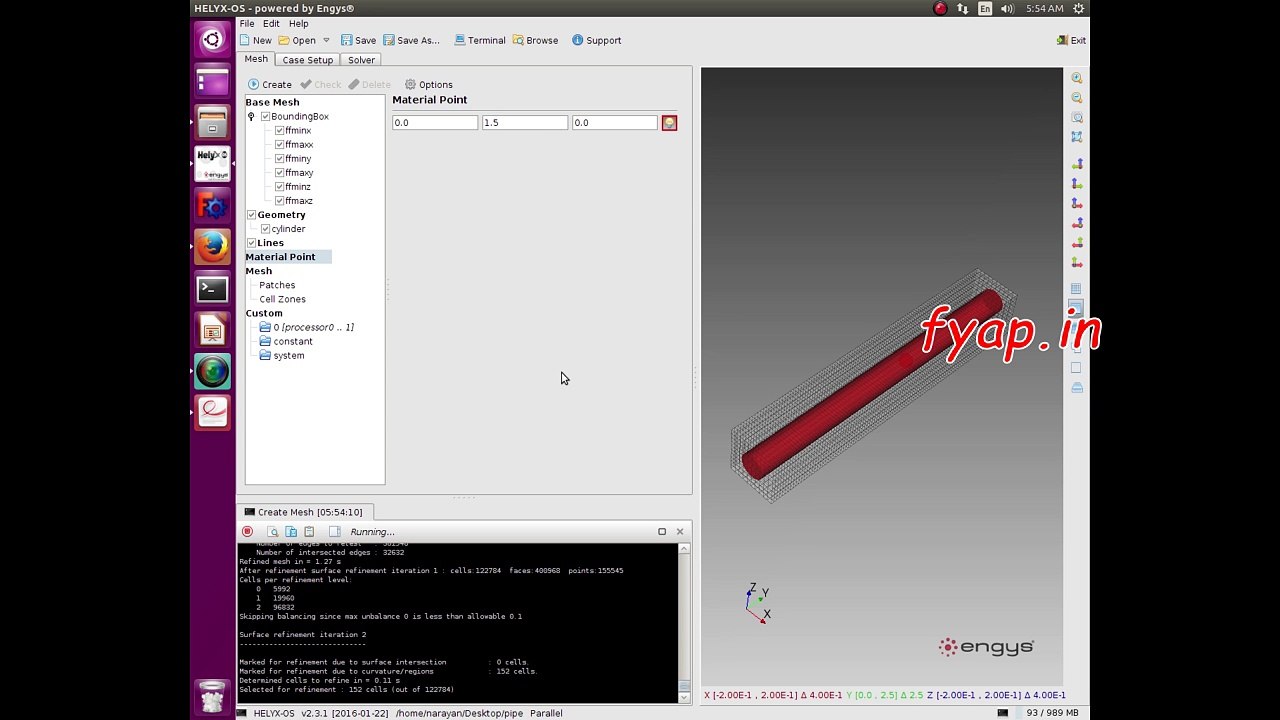
Task: Switch to the Solver tab
Action: [361, 60]
